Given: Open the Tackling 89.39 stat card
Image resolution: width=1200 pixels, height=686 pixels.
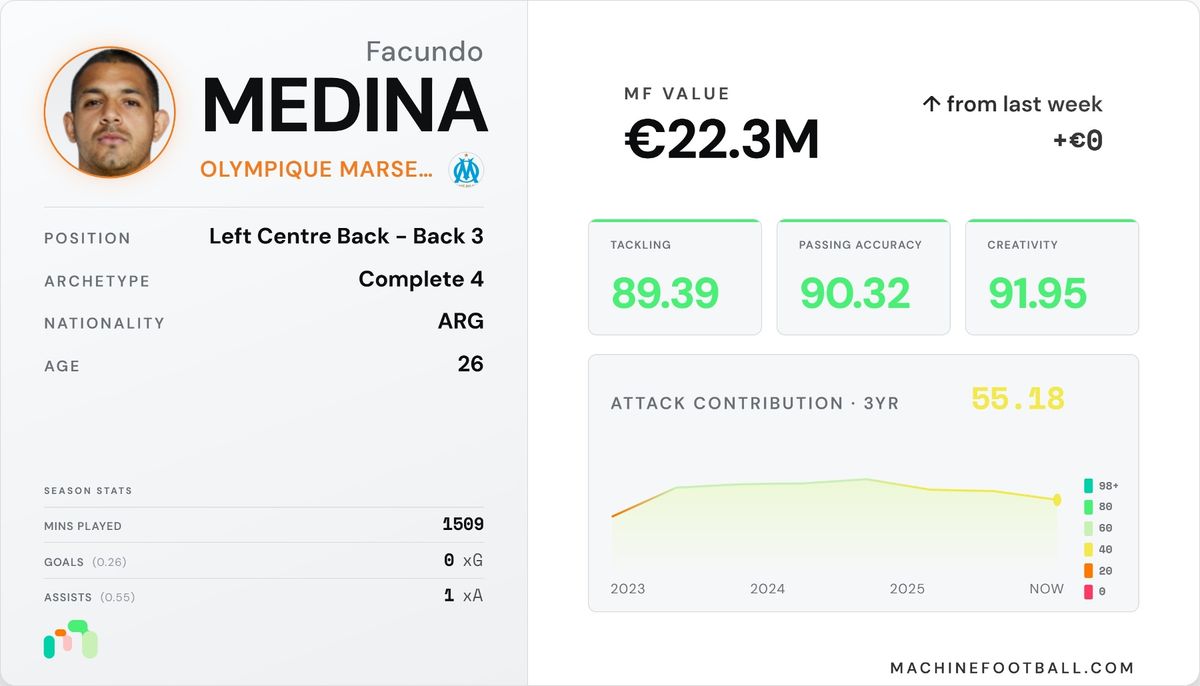Looking at the screenshot, I should 675,277.
